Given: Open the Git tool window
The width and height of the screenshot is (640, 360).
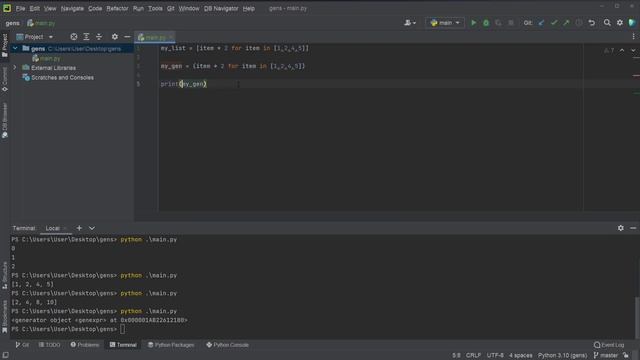Looking at the screenshot, I should [x=22, y=345].
